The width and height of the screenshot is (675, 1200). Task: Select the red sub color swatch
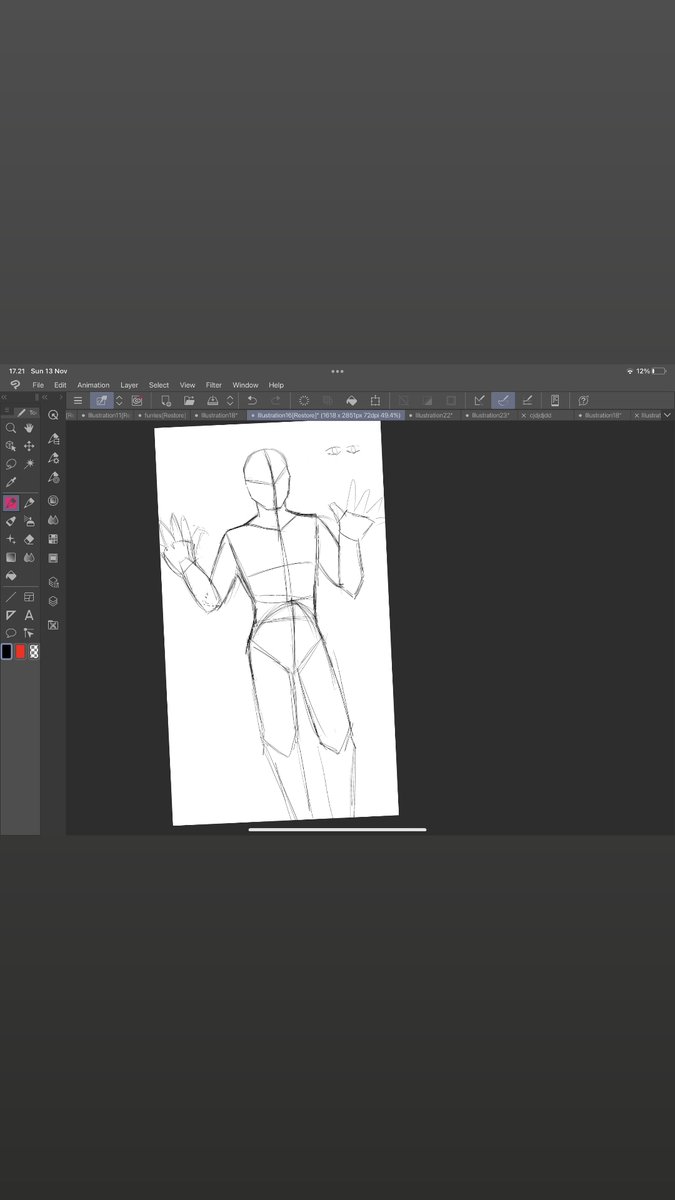click(20, 651)
